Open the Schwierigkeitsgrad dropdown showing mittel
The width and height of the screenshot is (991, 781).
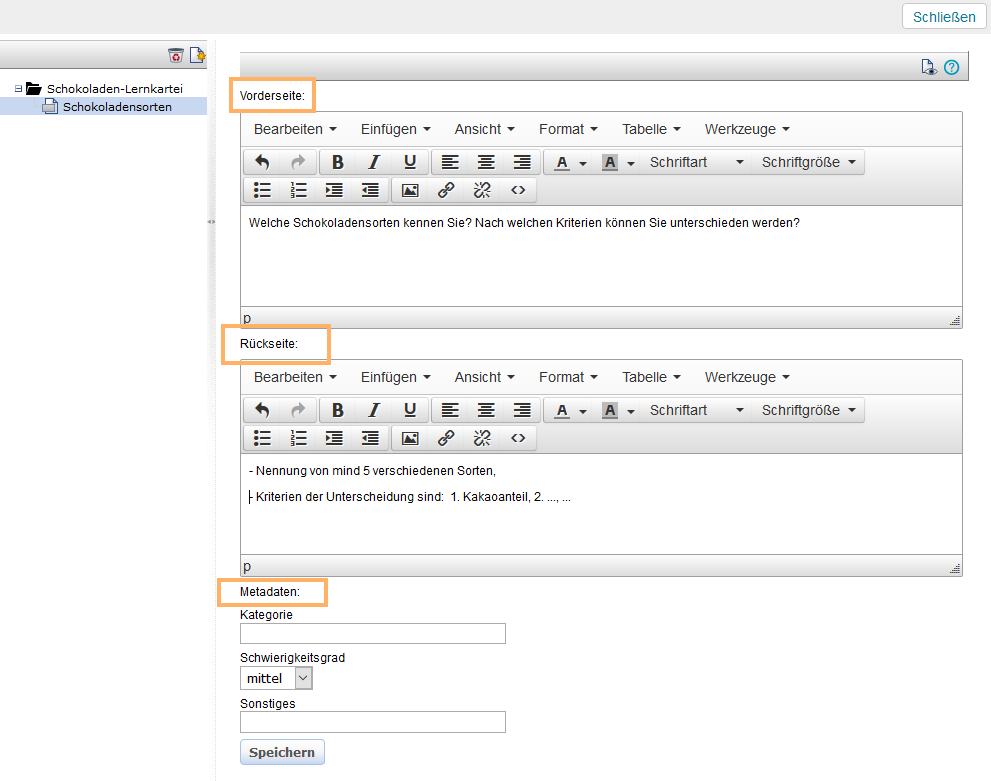(277, 678)
